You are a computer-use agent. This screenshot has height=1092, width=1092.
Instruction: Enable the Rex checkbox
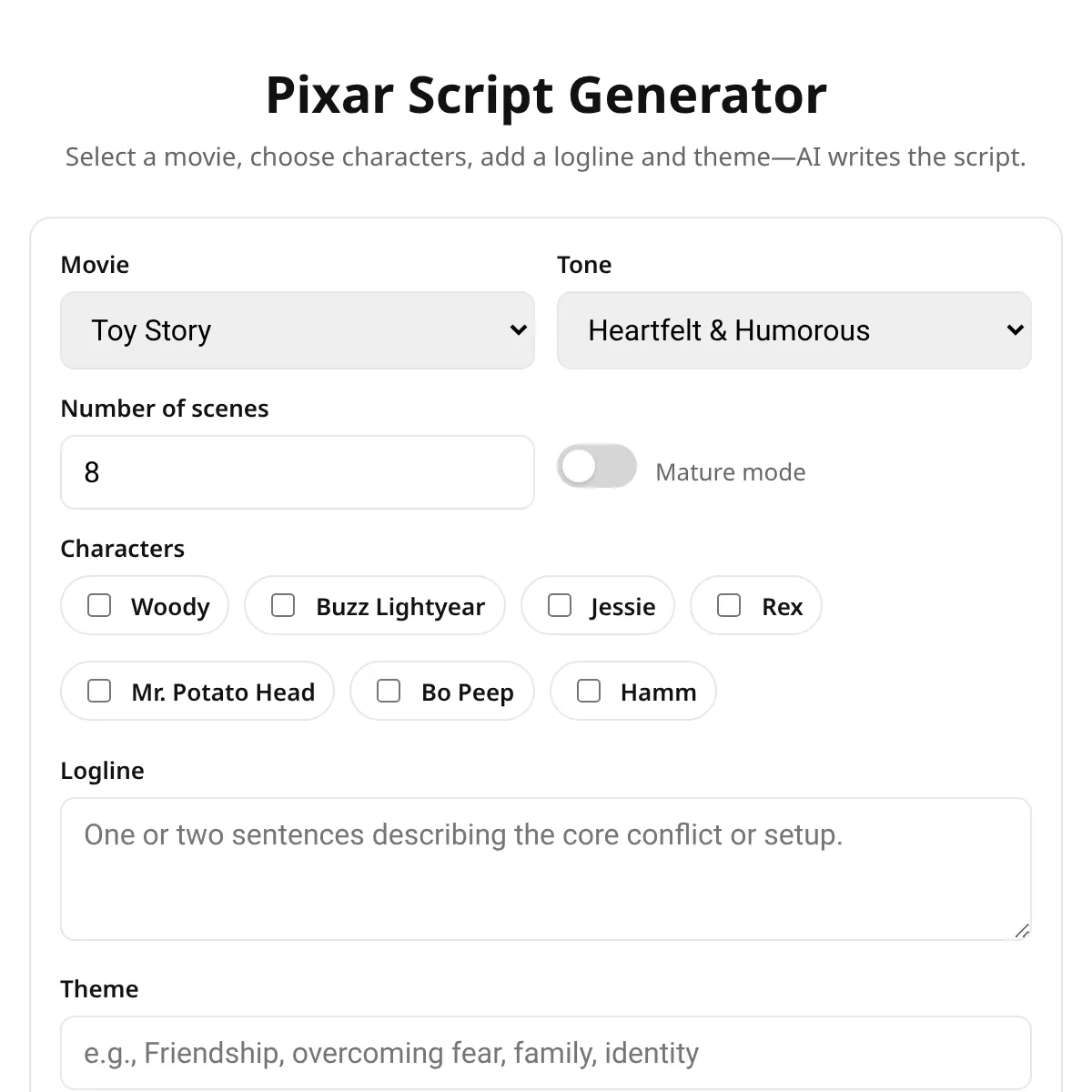pos(729,605)
